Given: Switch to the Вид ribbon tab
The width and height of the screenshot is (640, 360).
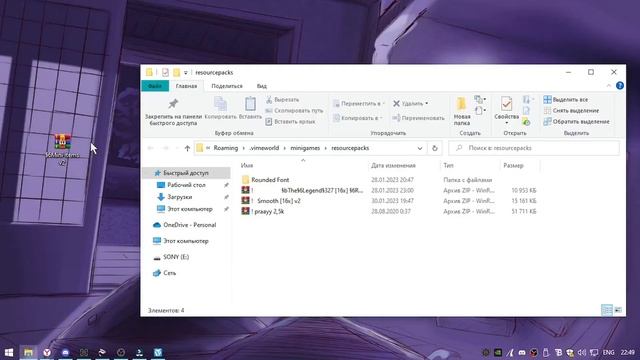Looking at the screenshot, I should (x=262, y=86).
